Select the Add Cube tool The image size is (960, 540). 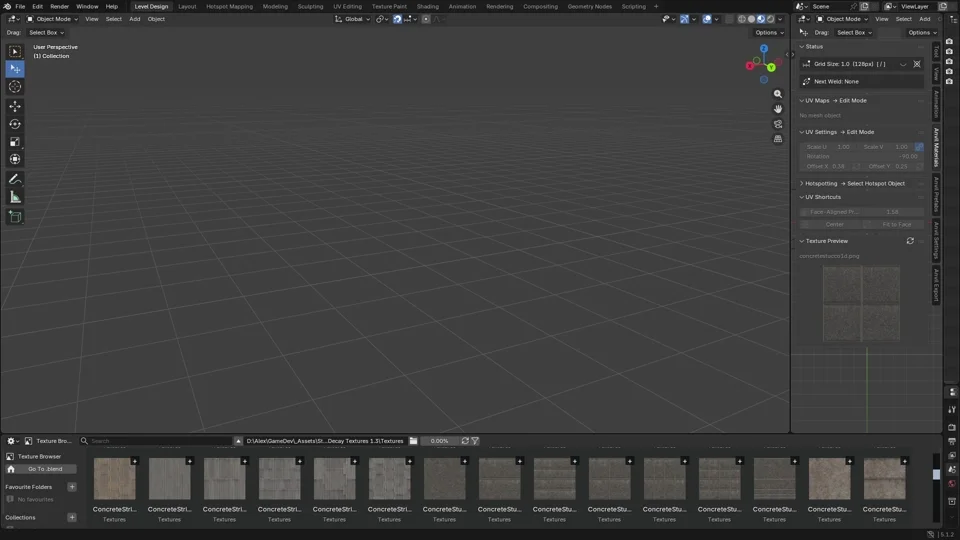pyautogui.click(x=15, y=217)
